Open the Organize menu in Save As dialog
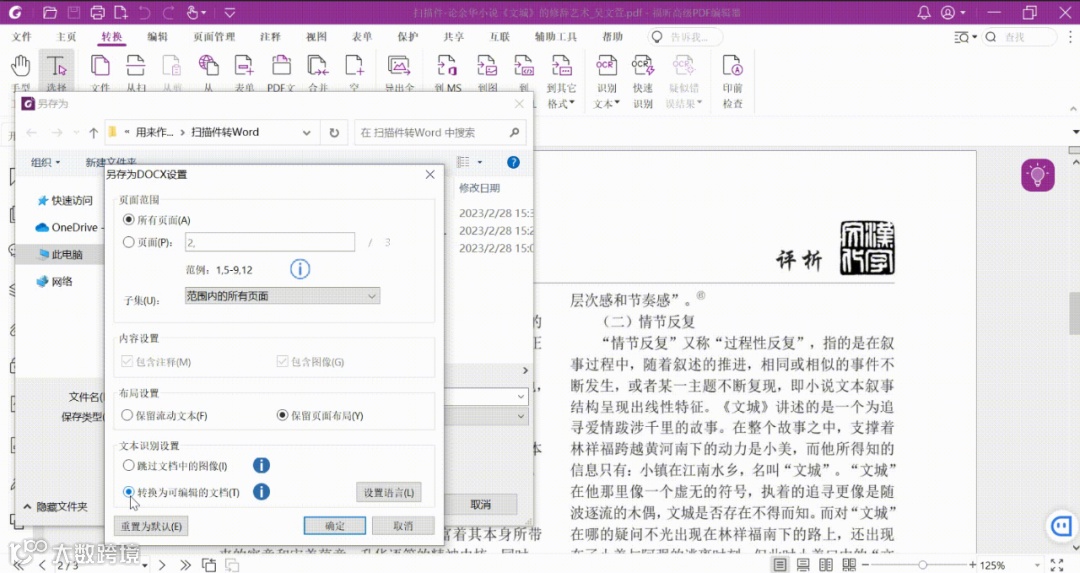 [45, 163]
